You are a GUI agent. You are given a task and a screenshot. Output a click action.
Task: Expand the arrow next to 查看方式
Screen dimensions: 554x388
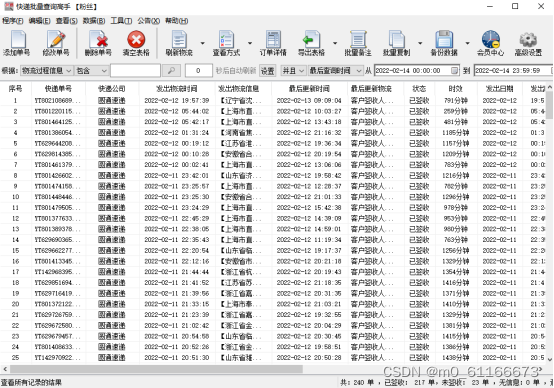250,43
